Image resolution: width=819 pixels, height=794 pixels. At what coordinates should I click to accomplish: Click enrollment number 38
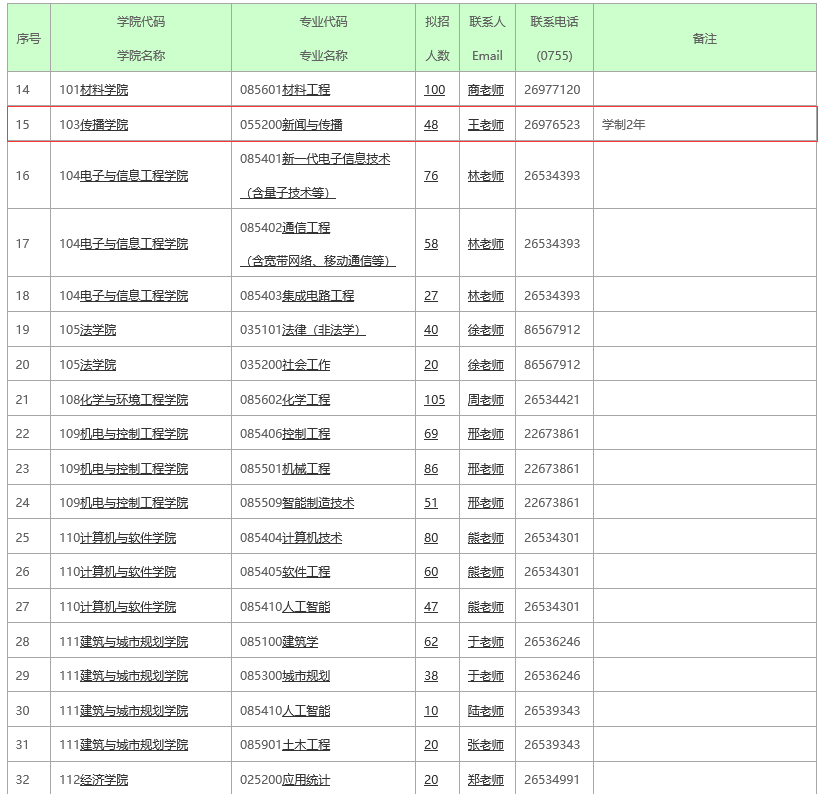coord(431,675)
